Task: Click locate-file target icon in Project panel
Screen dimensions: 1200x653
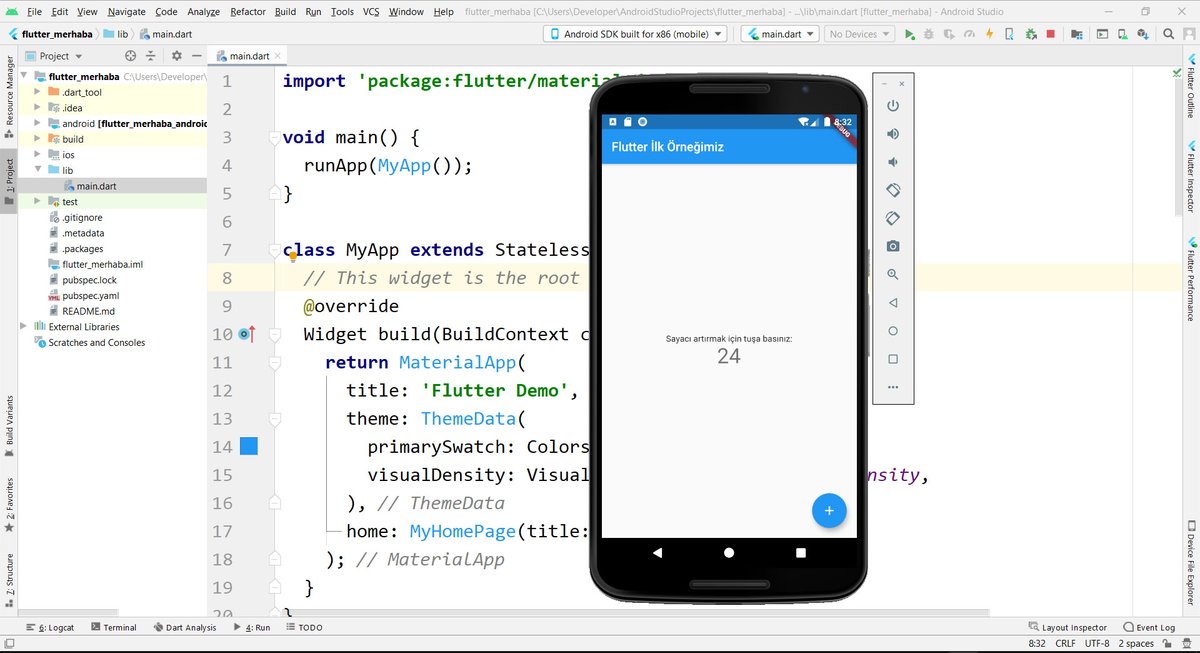Action: 130,56
